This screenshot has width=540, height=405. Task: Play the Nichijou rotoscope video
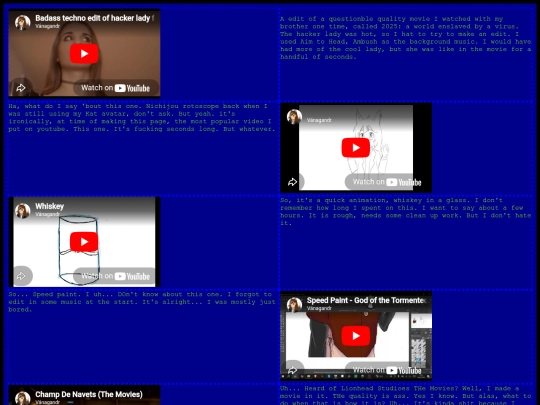tap(356, 147)
